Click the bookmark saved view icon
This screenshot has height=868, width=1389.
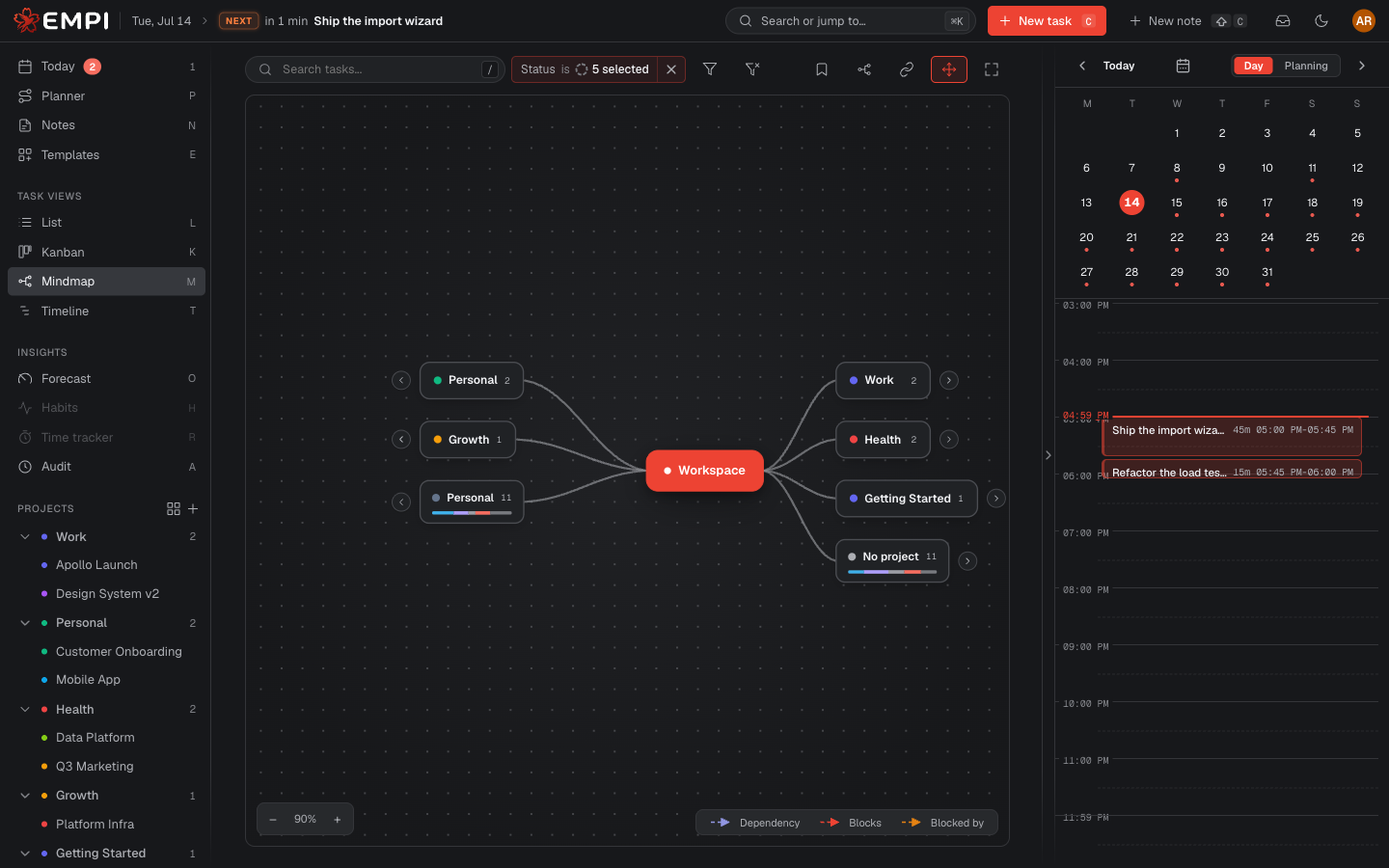[822, 69]
